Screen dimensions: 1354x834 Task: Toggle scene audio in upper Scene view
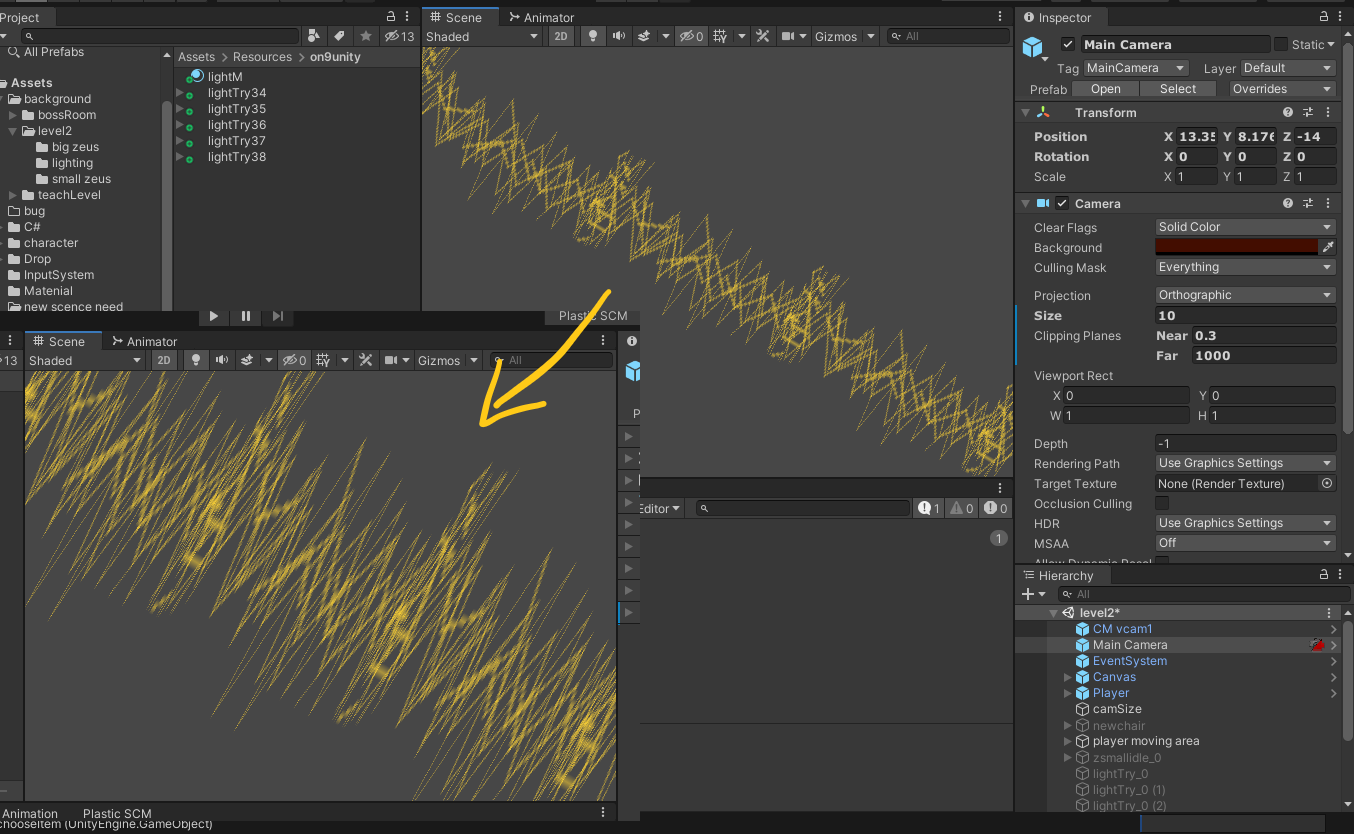(619, 36)
